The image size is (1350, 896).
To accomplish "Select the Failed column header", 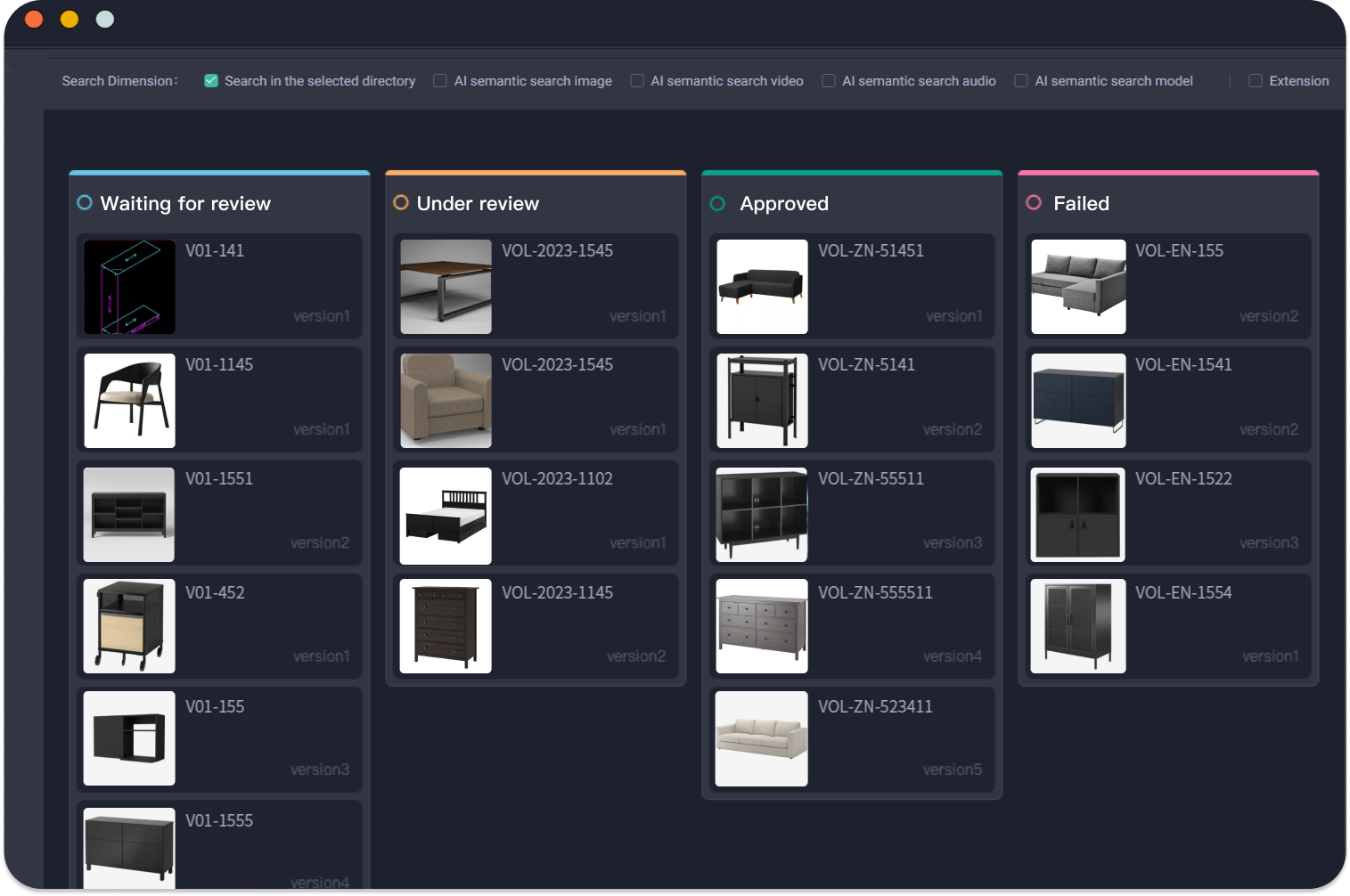I will (x=1081, y=204).
